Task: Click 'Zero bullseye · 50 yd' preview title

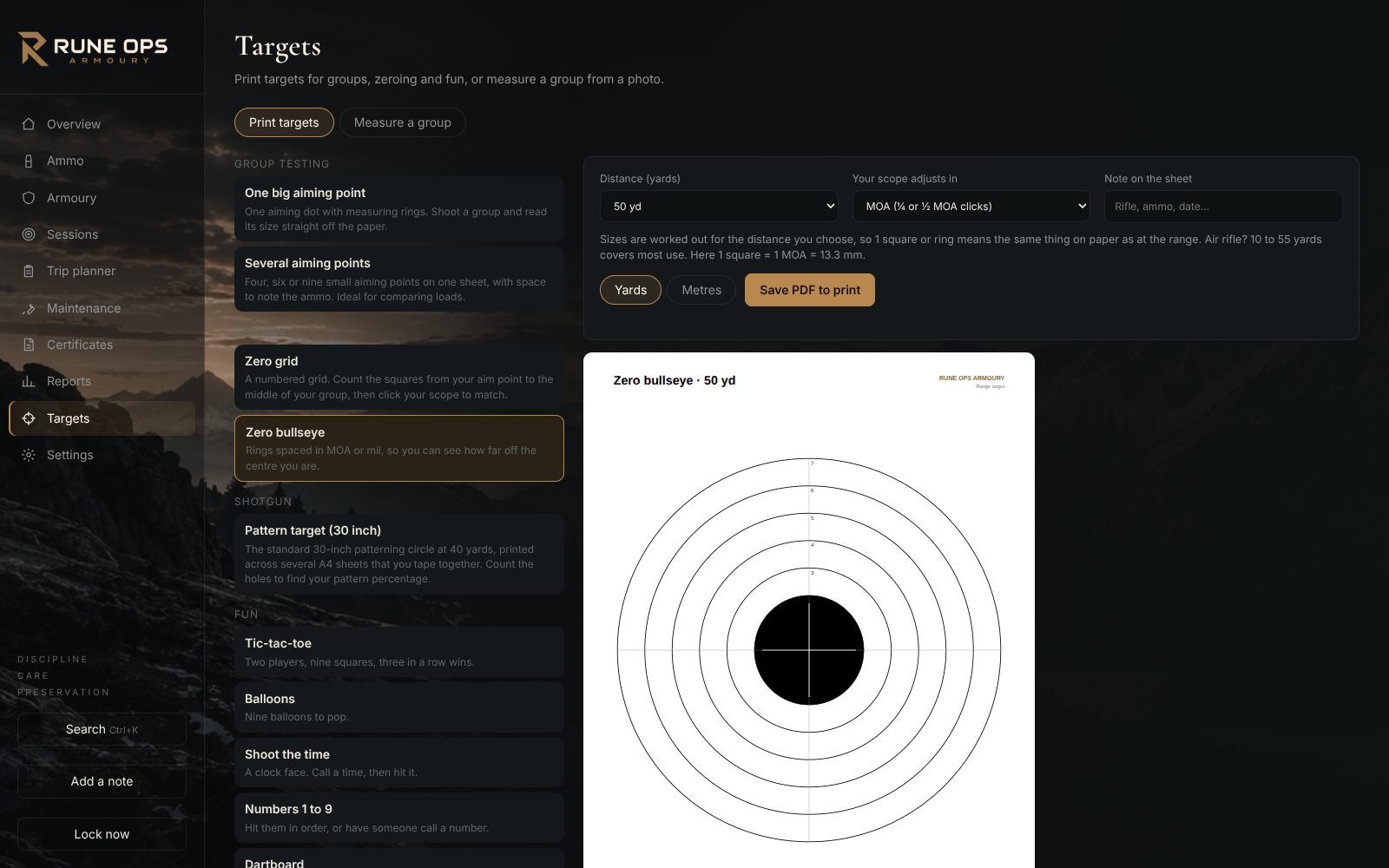Action: point(675,380)
